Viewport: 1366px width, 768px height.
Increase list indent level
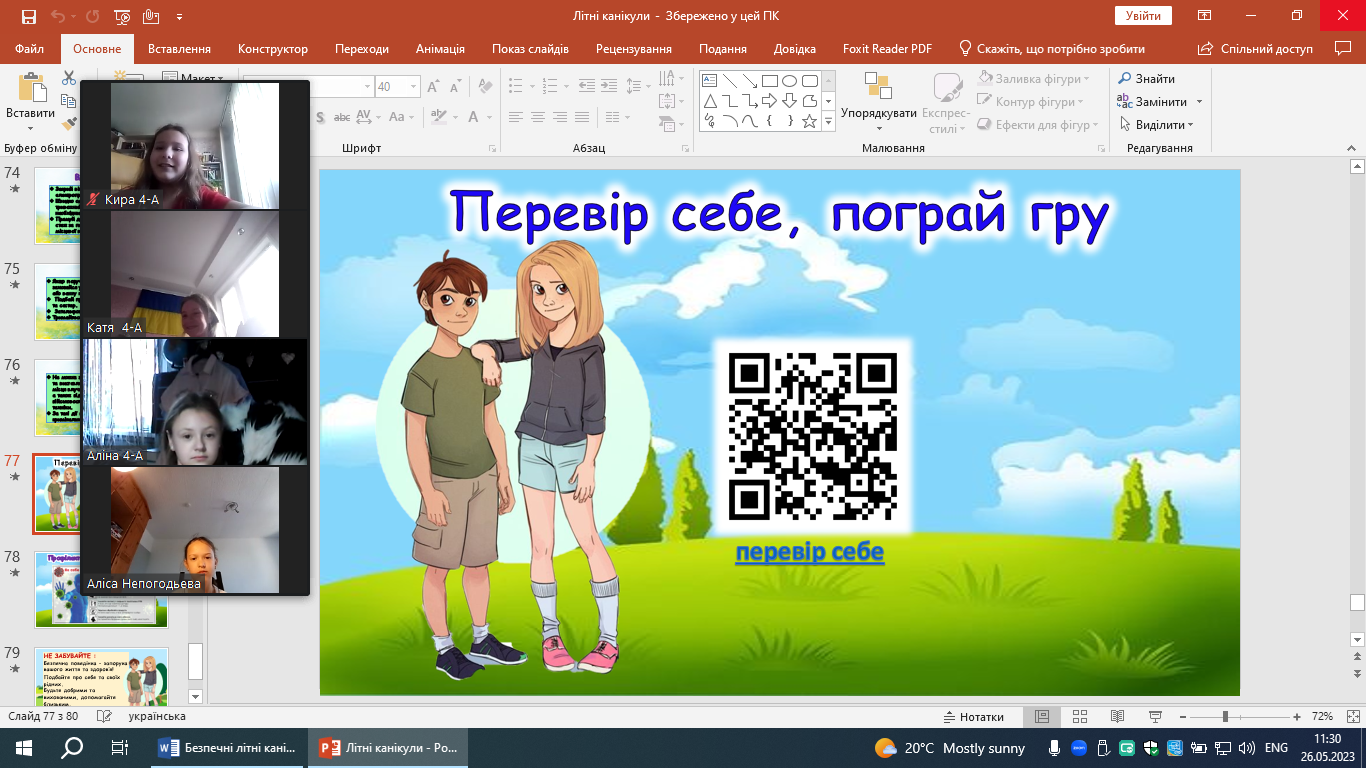point(610,86)
